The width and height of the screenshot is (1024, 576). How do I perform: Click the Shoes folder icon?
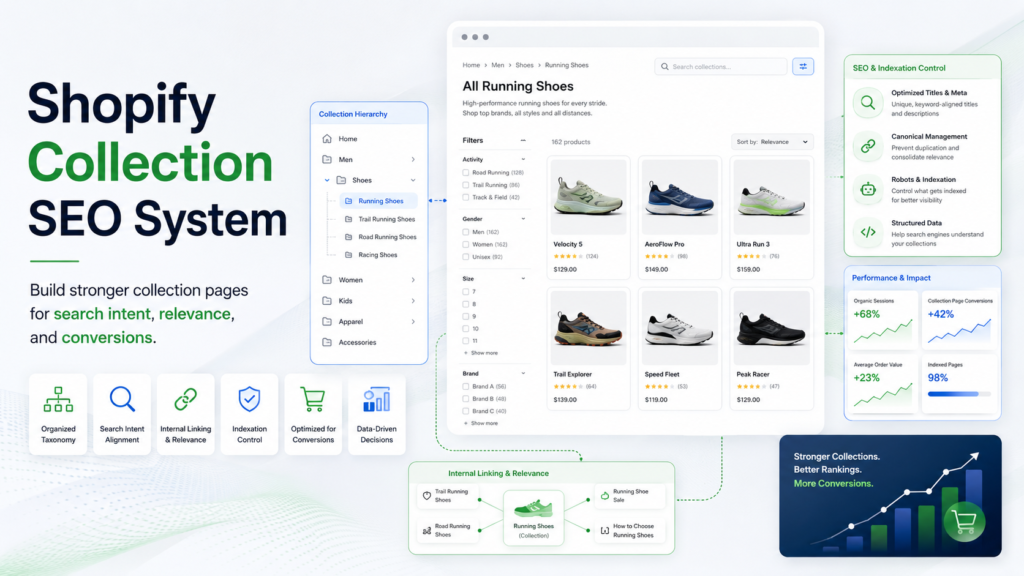click(342, 180)
